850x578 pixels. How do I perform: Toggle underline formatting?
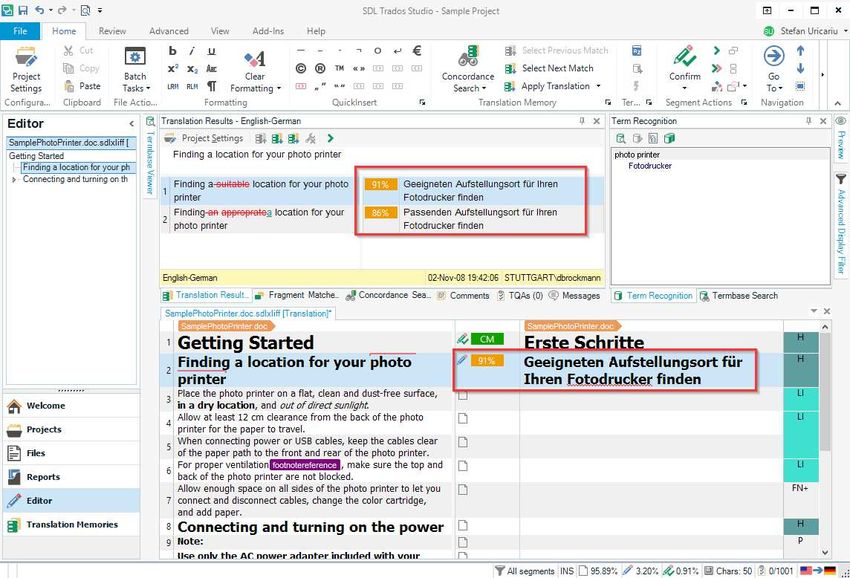[211, 50]
